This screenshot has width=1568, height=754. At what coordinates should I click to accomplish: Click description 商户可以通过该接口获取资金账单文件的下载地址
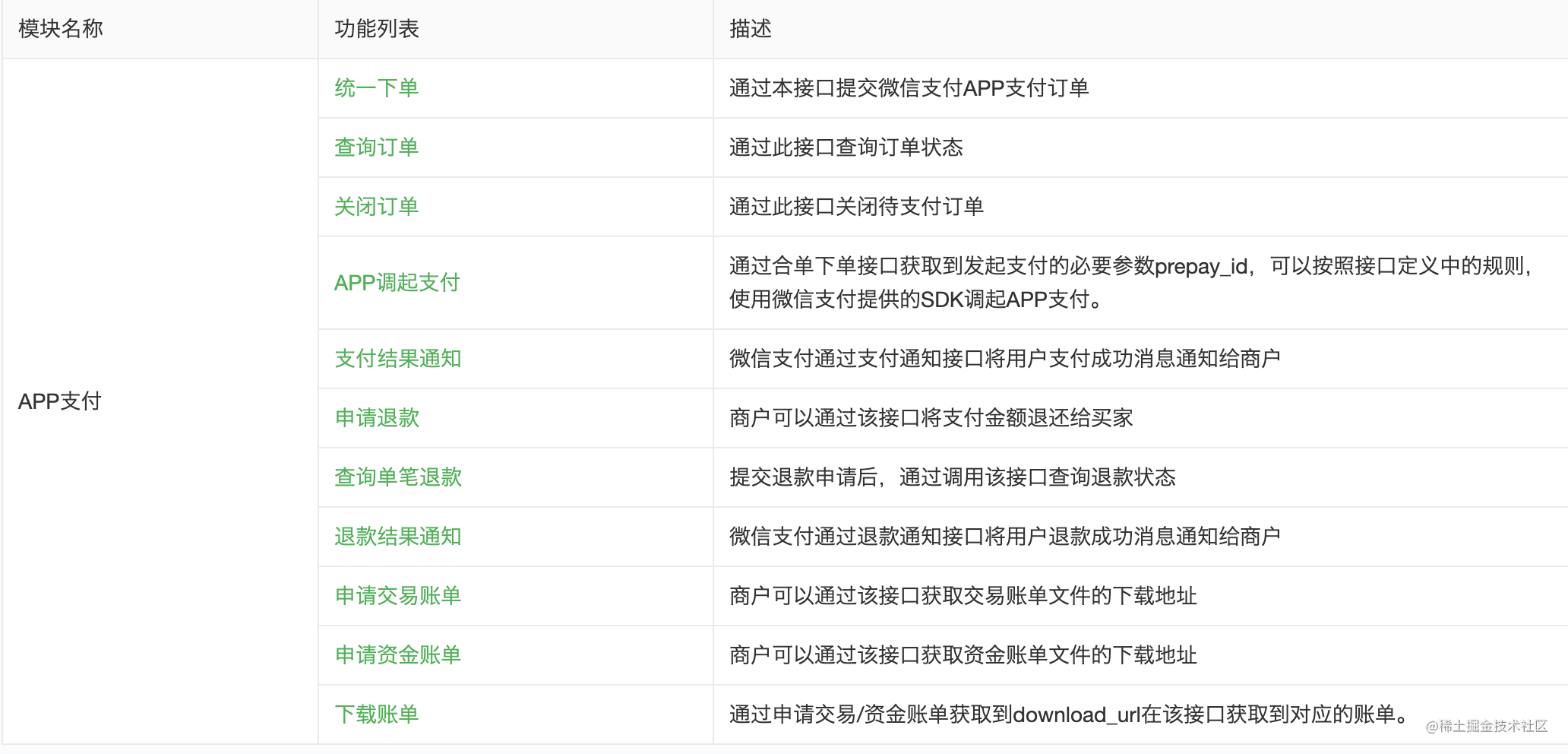coord(963,655)
